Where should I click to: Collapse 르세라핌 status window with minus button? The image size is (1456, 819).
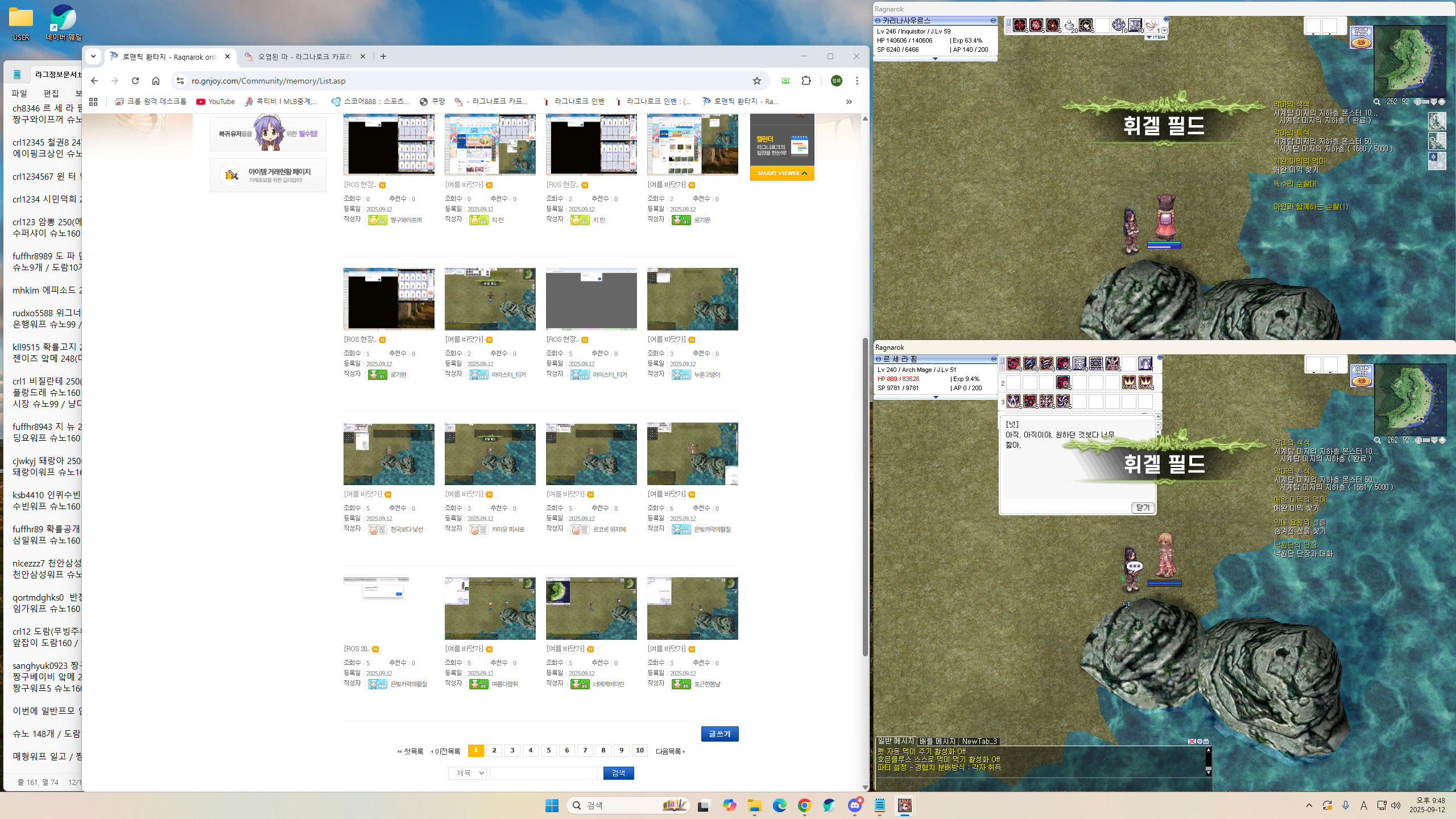pyautogui.click(x=994, y=359)
